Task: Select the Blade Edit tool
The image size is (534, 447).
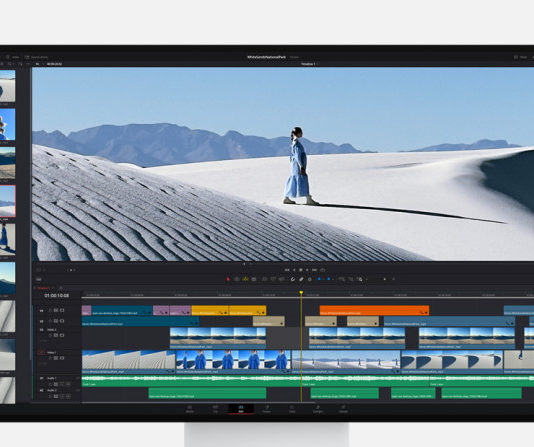Action: tap(254, 279)
